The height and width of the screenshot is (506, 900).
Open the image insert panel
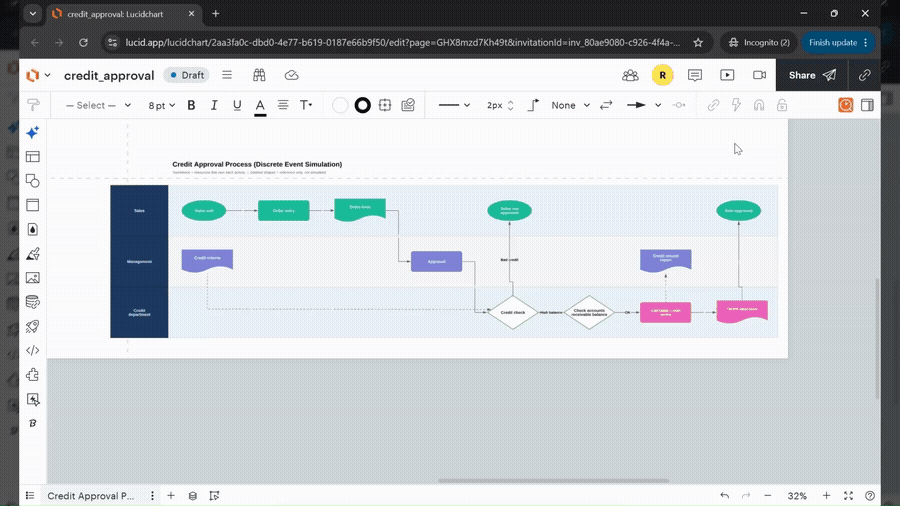[x=33, y=278]
